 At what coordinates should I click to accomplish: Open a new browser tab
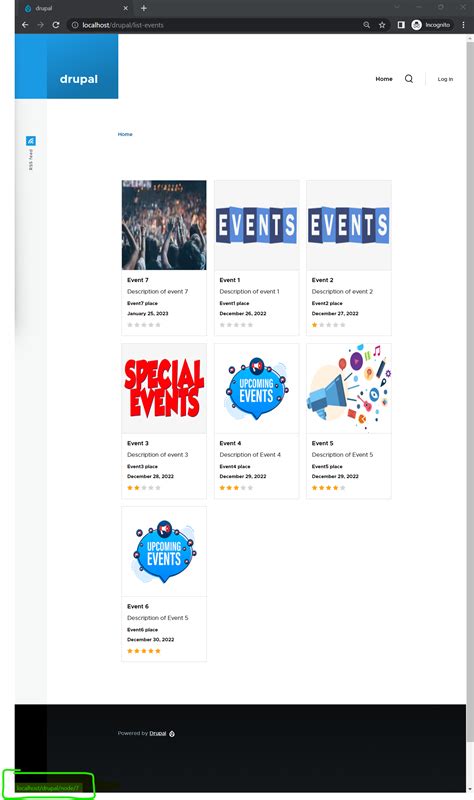pos(143,8)
